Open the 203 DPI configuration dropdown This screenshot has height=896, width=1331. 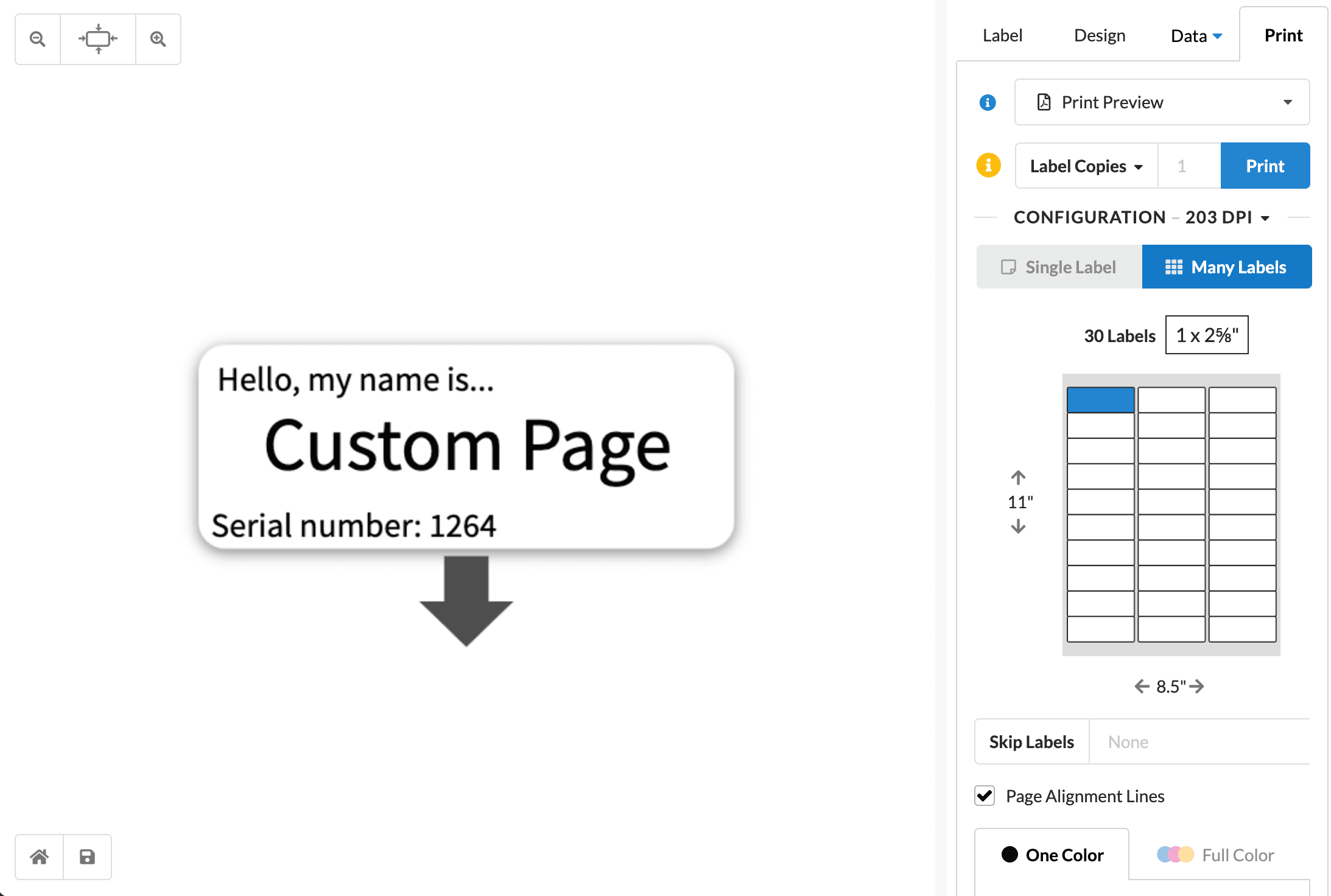pos(1227,217)
